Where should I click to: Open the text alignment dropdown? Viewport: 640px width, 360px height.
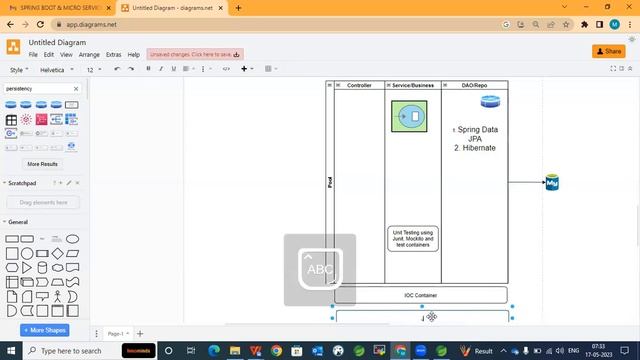[188, 69]
